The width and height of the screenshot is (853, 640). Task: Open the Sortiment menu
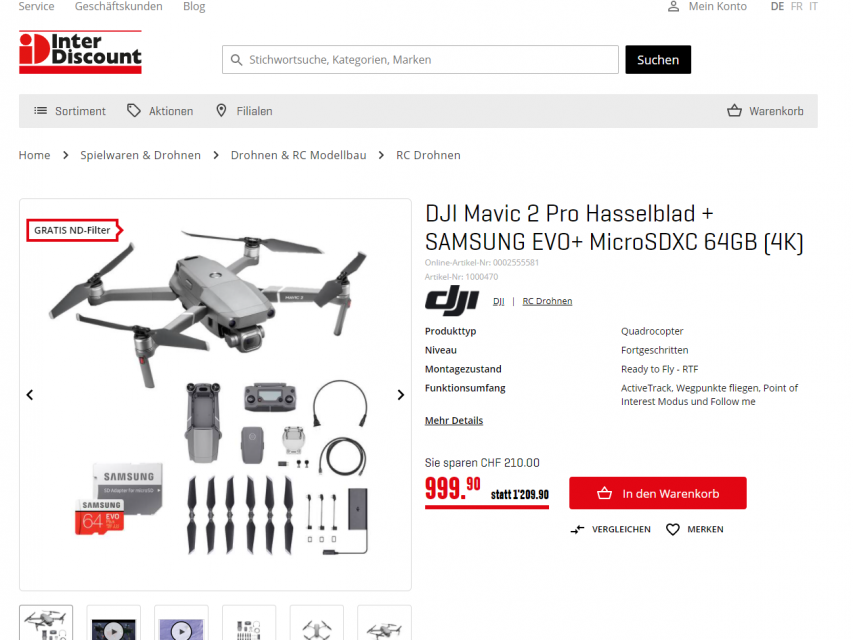70,111
